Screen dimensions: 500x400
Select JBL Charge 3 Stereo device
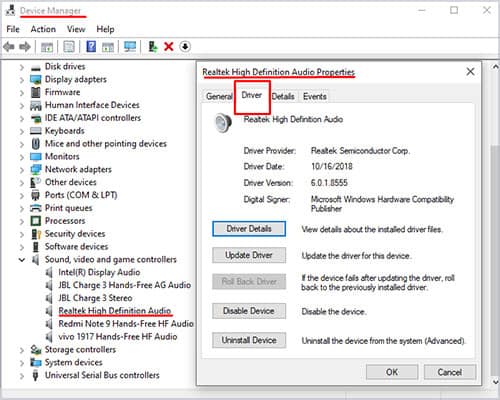[95, 298]
